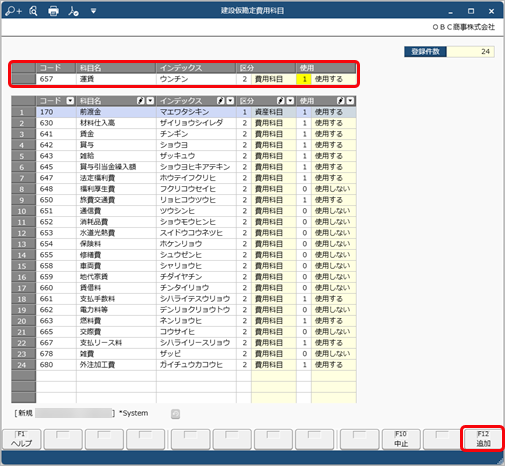Click the pencil edit icon in 科目名 header
This screenshot has width=505, height=466.
point(141,101)
